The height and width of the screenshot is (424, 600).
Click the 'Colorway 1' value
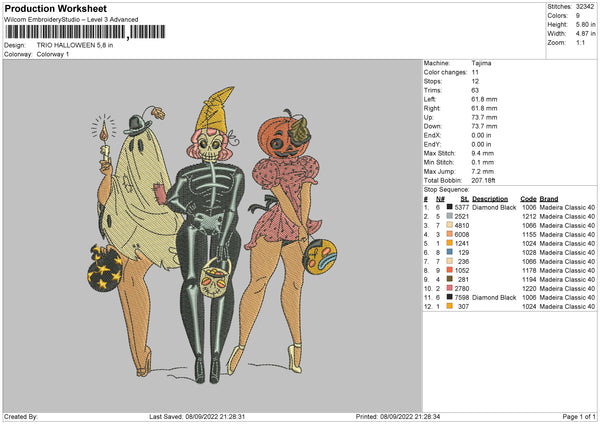pos(53,54)
